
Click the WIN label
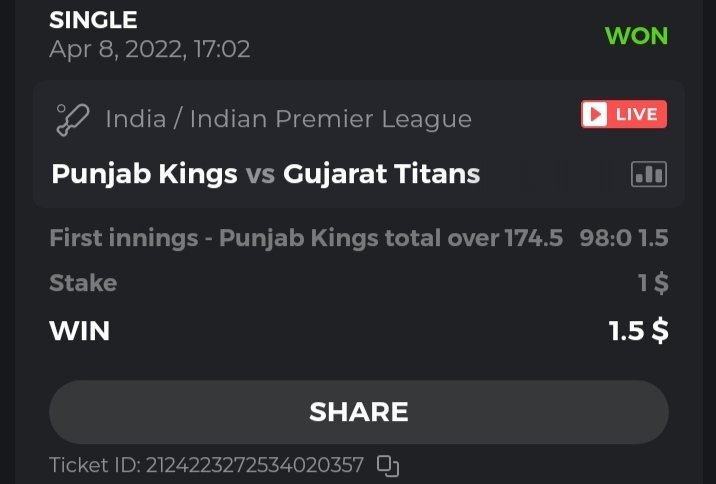(x=79, y=330)
